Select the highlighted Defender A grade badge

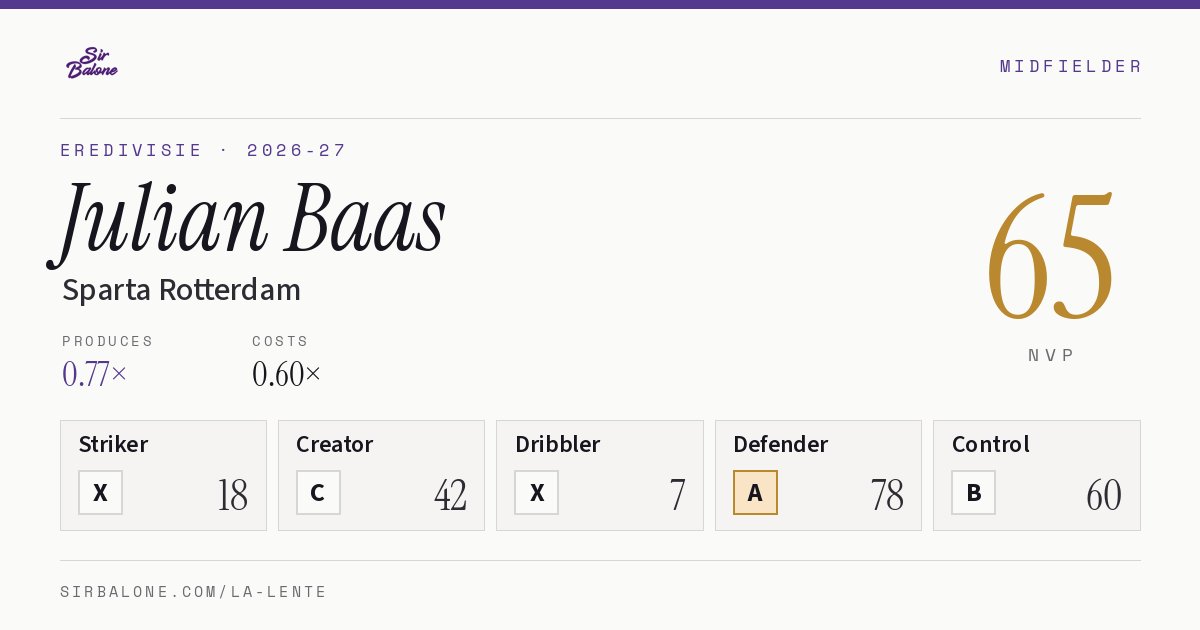[x=755, y=492]
